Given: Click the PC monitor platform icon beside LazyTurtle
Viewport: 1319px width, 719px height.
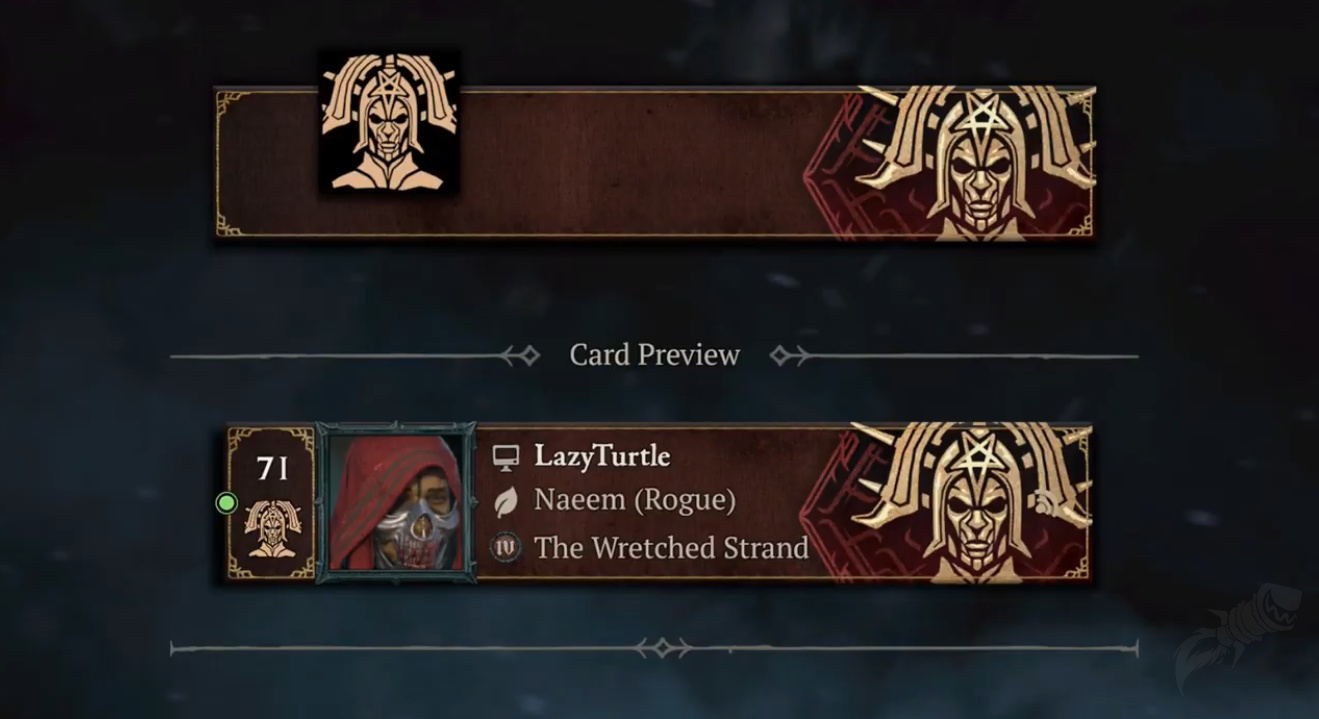Looking at the screenshot, I should [506, 457].
